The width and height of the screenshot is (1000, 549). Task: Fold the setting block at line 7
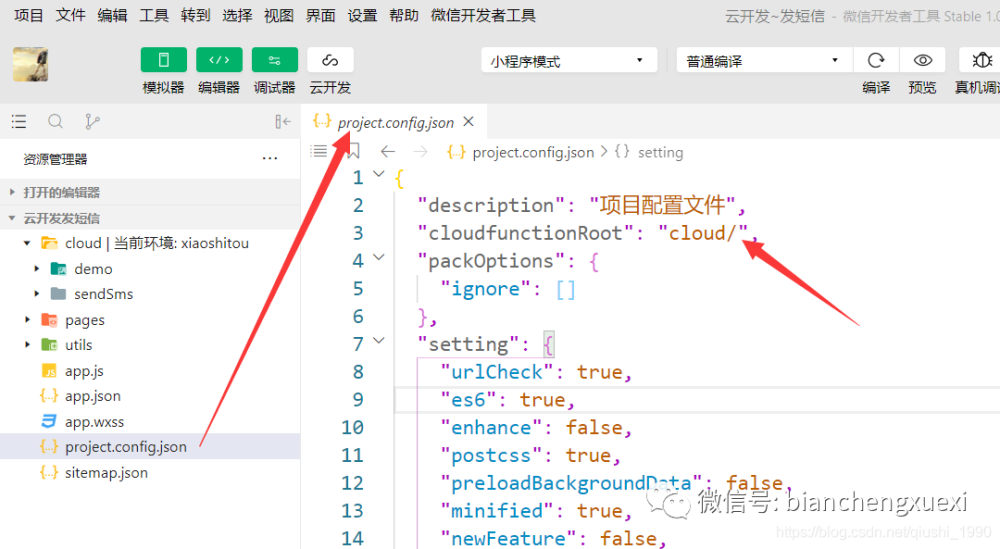(379, 340)
